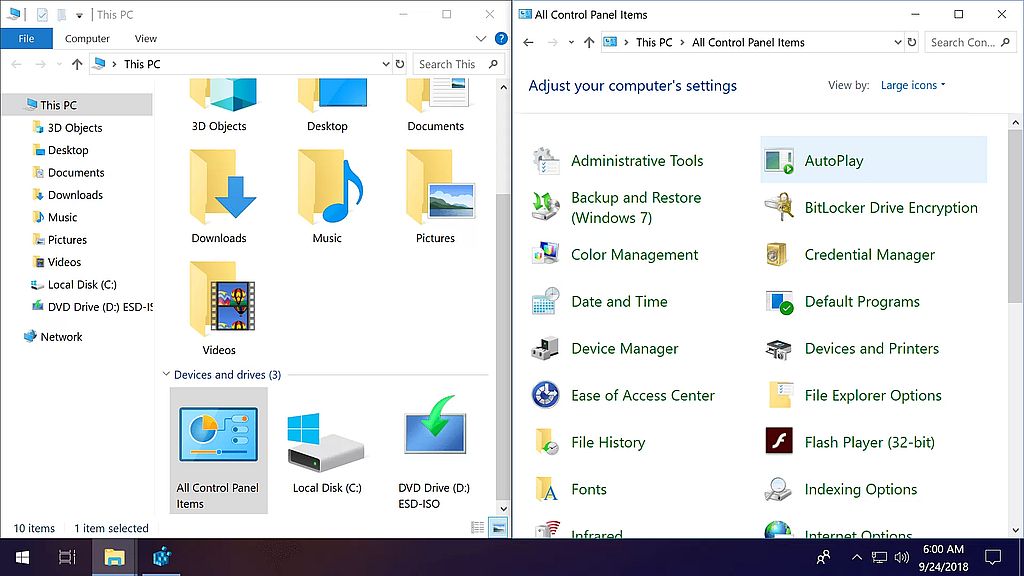Screen dimensions: 1024x576
Task: Open volume control in system tray
Action: click(902, 557)
